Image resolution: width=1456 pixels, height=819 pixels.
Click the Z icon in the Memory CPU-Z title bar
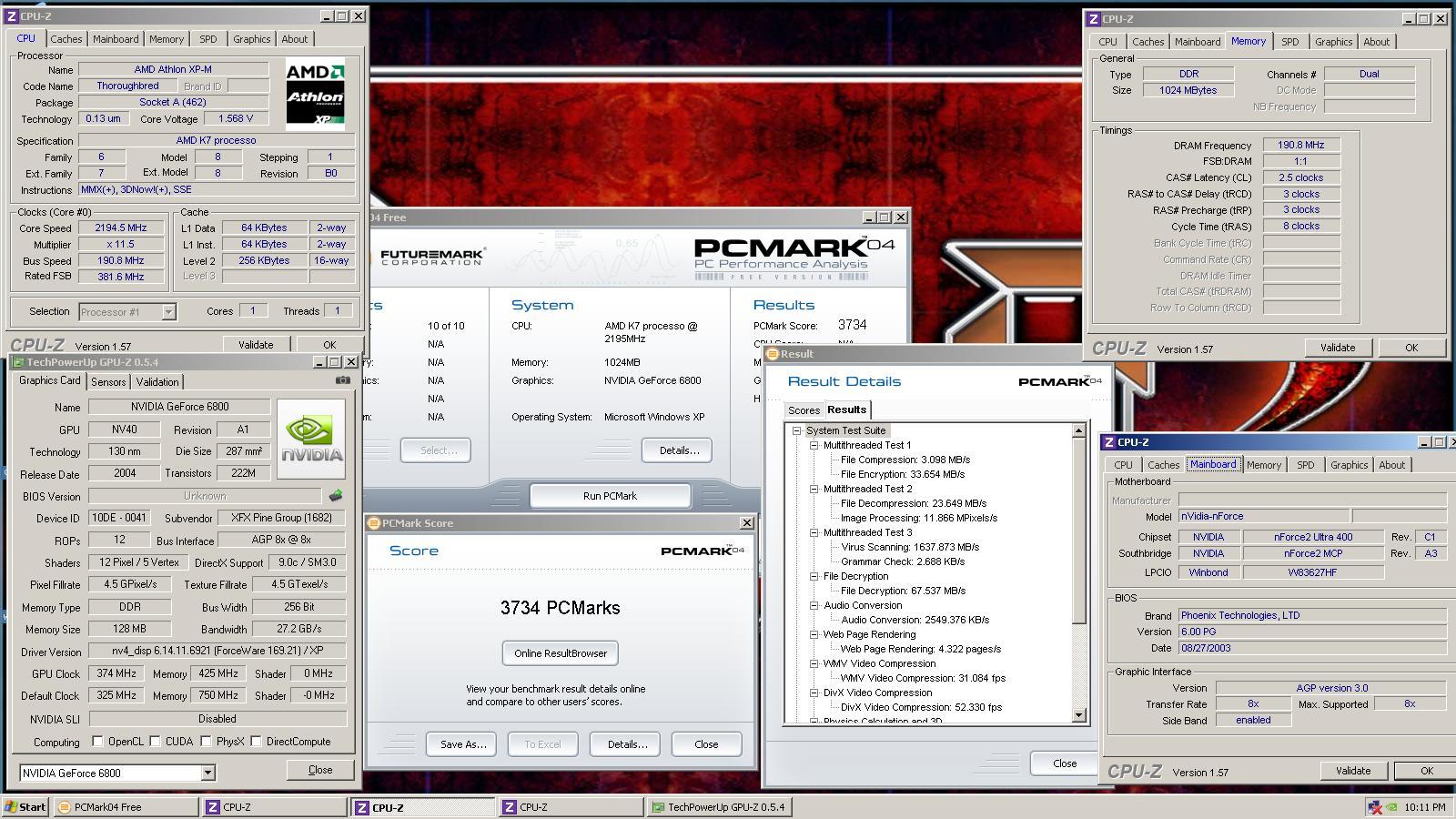[1093, 19]
